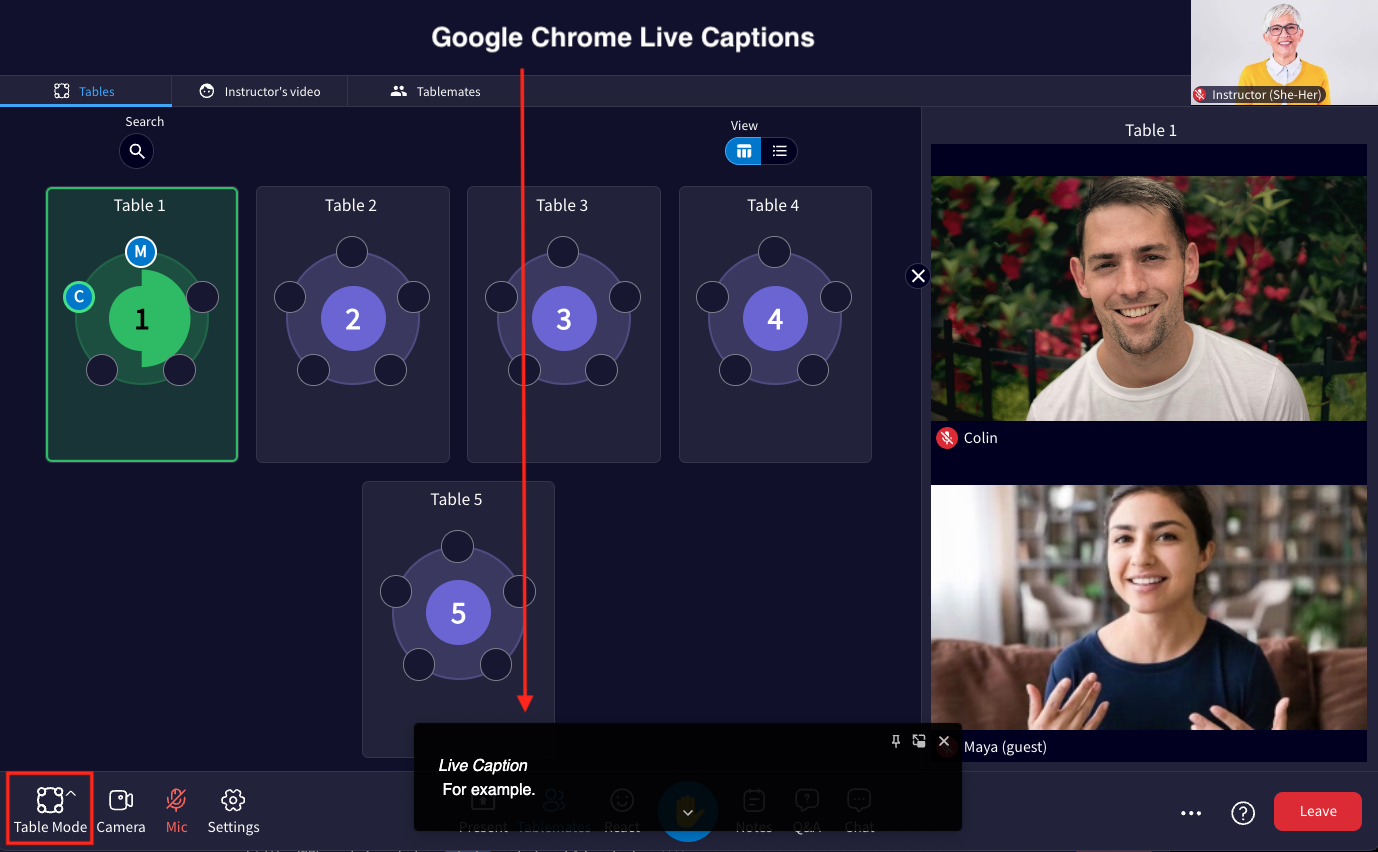Image resolution: width=1378 pixels, height=852 pixels.
Task: Leave the session with red button
Action: (1318, 811)
